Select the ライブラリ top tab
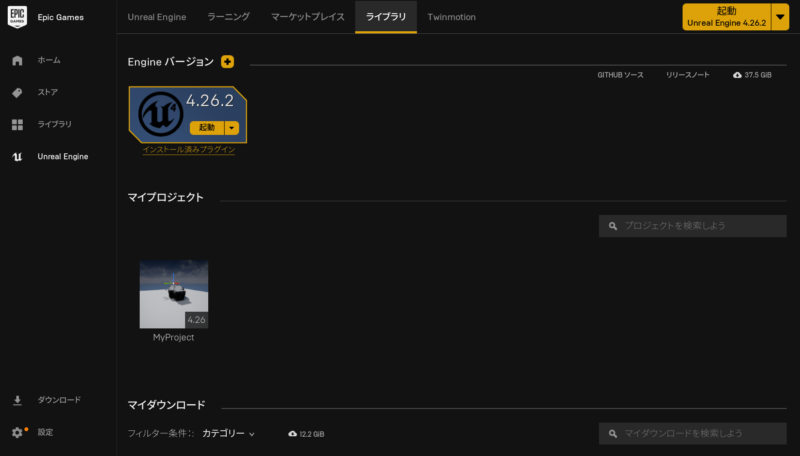Image resolution: width=800 pixels, height=456 pixels. (386, 17)
